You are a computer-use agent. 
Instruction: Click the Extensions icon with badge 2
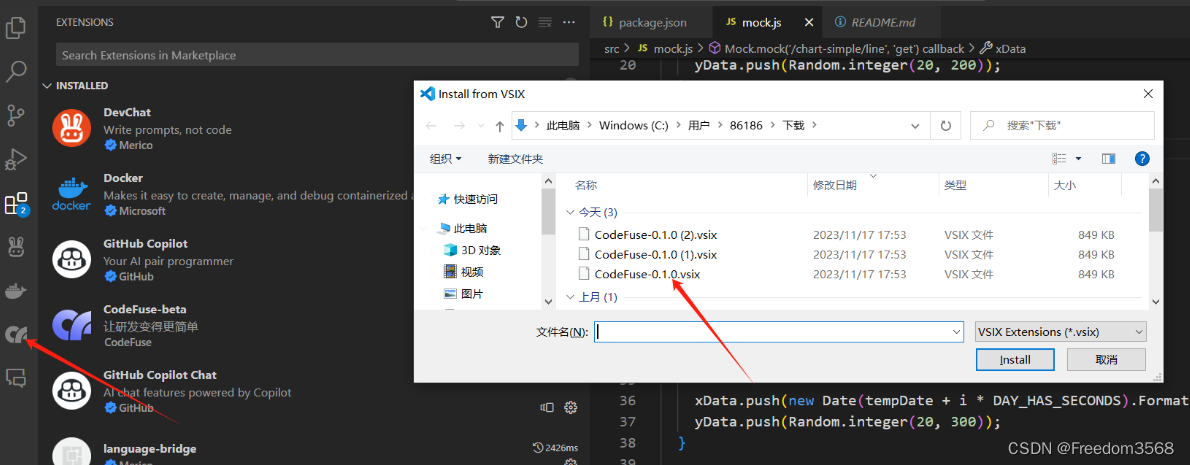tap(16, 203)
